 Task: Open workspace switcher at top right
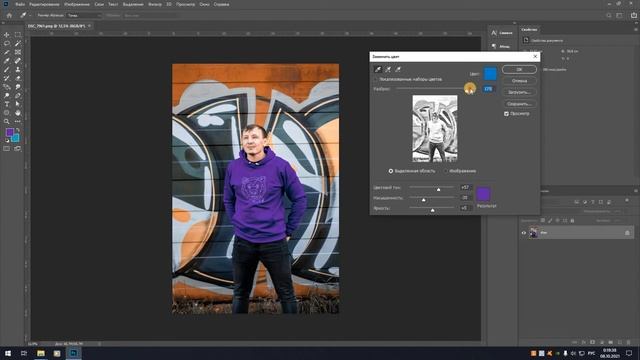(x=620, y=15)
